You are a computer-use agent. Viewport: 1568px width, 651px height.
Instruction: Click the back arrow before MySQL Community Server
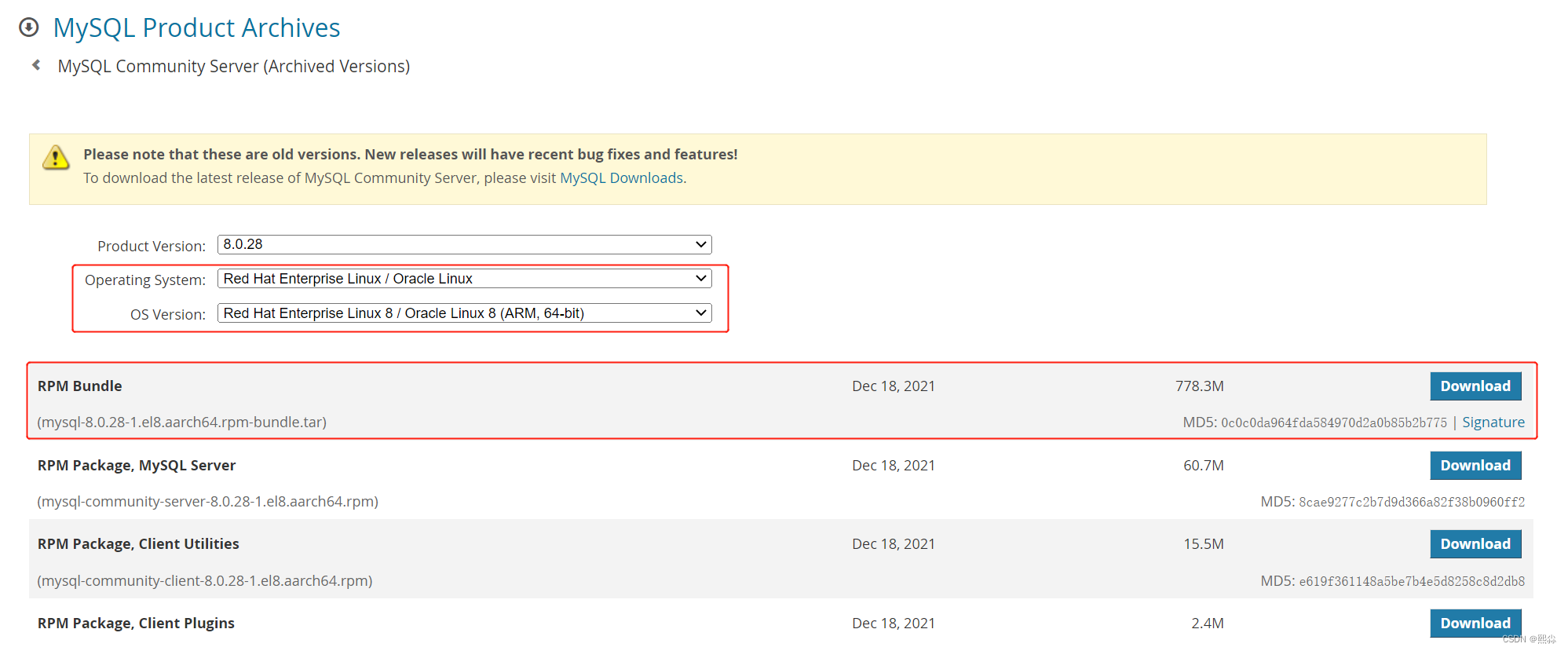[36, 65]
